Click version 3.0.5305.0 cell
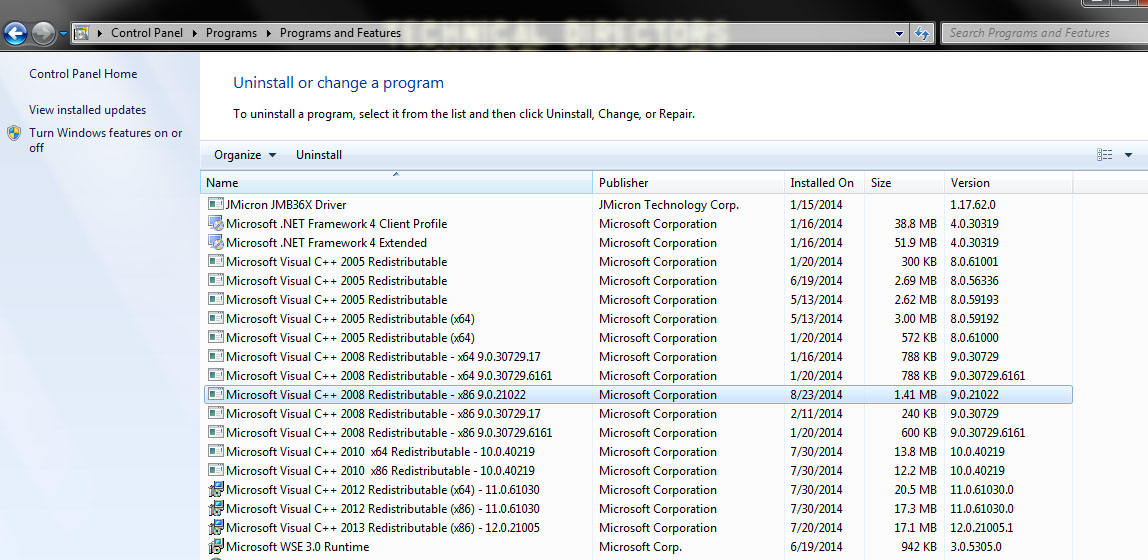This screenshot has width=1148, height=560. 976,548
